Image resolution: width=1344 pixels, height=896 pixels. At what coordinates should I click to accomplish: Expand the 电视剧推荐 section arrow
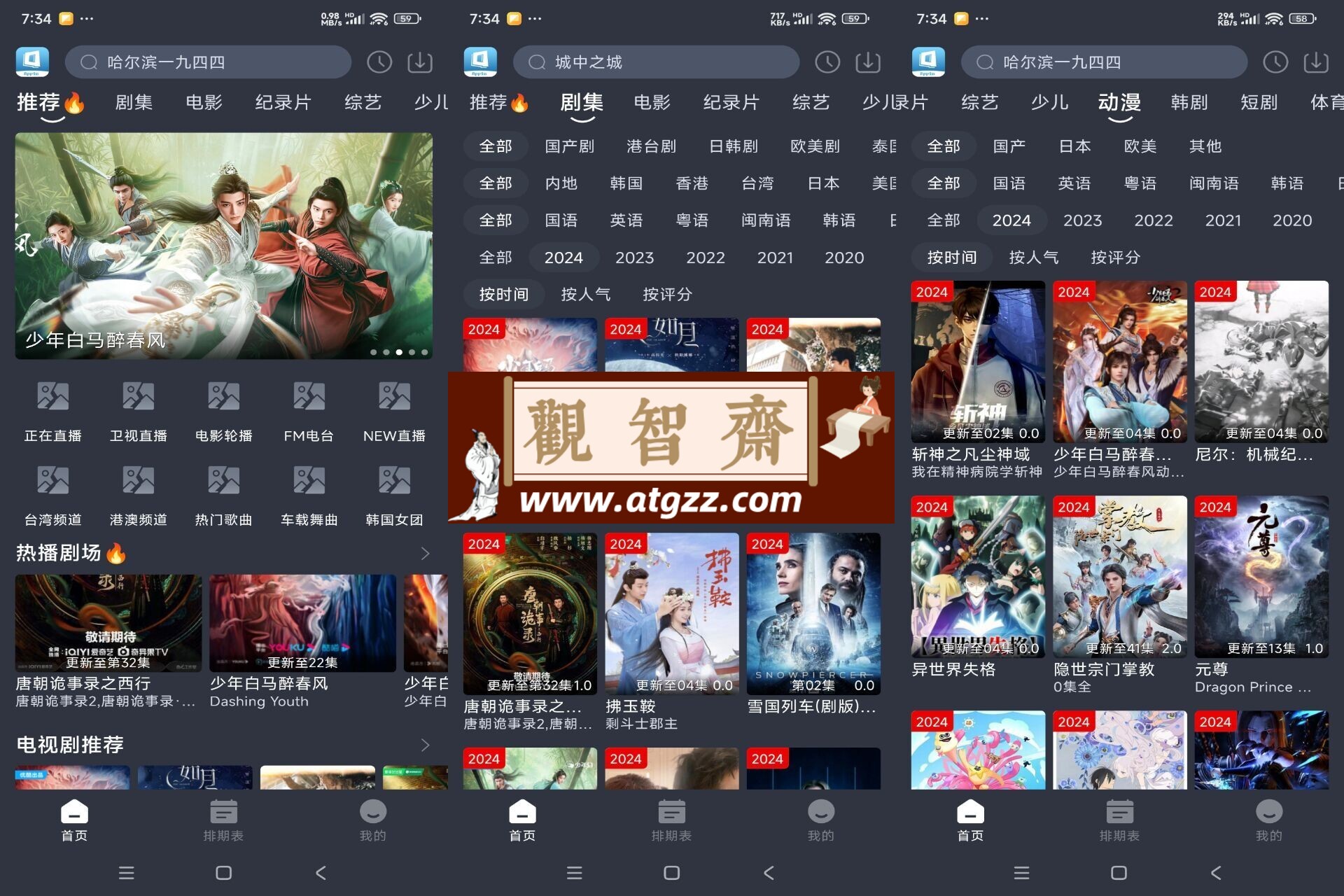point(425,745)
